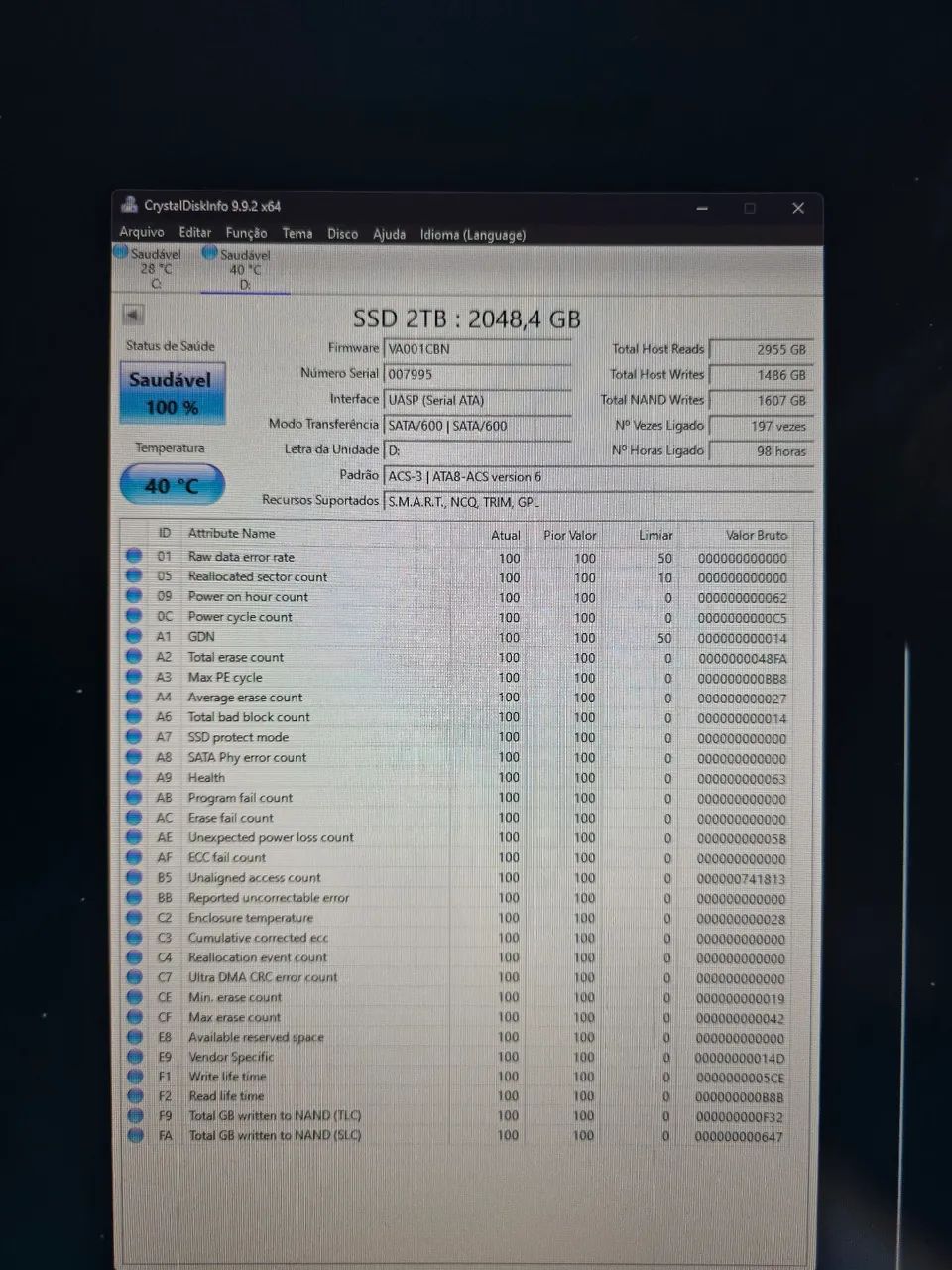Click status icon of Enclosure temperature
The height and width of the screenshot is (1270, 952).
(134, 917)
